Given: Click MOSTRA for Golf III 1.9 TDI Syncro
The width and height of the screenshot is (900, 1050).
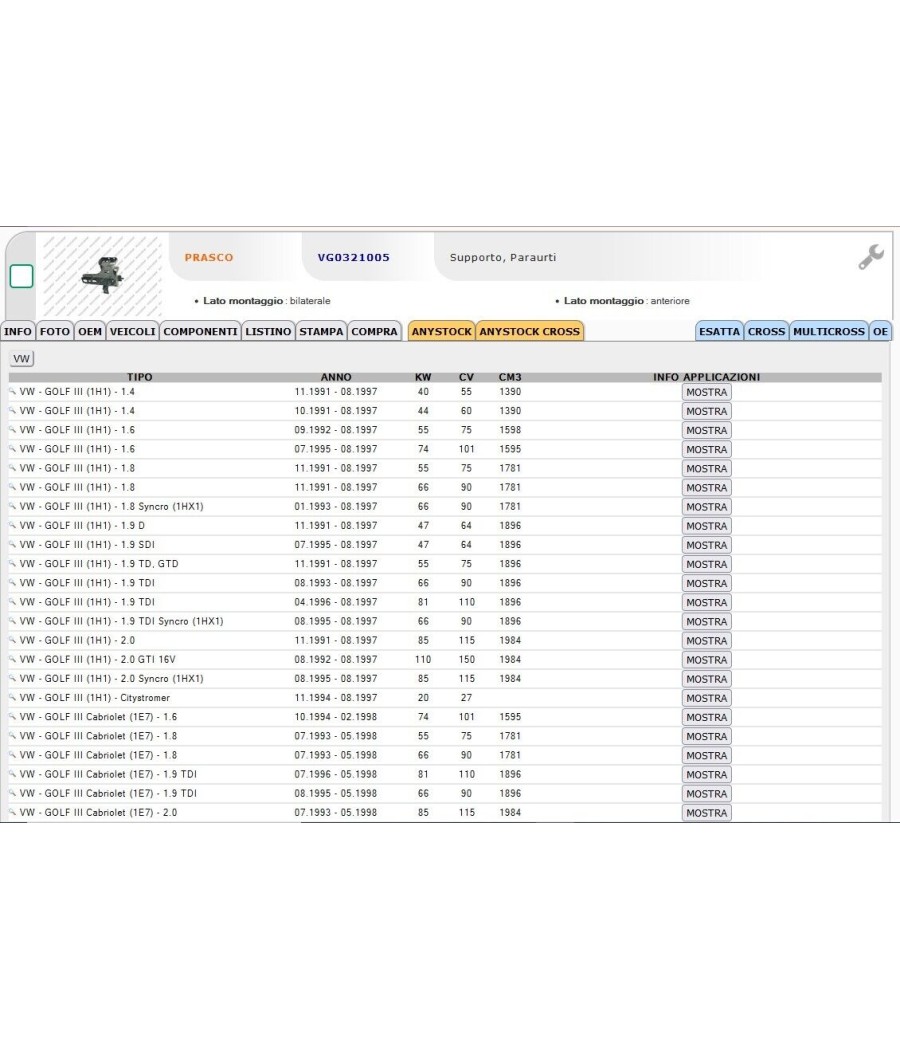Looking at the screenshot, I should tap(706, 621).
